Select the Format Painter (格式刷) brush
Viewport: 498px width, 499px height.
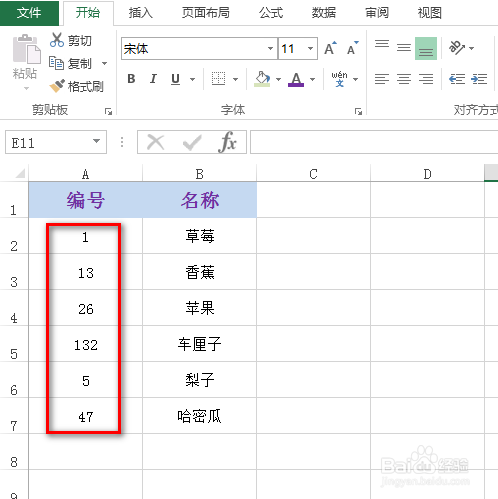pos(57,86)
